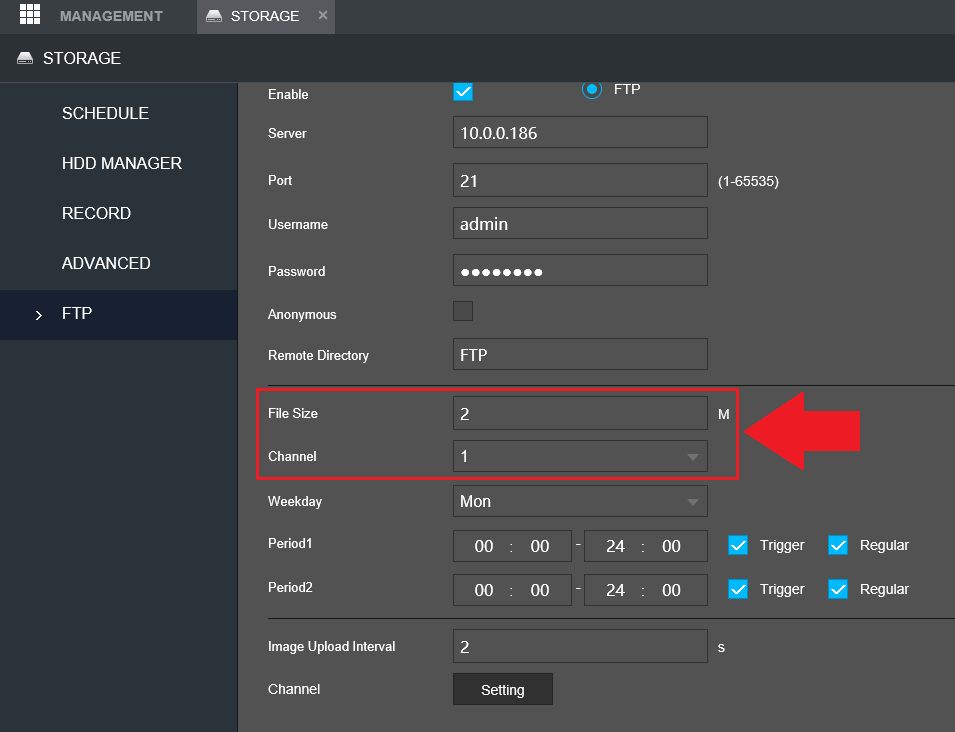Click Period2 end minute field
This screenshot has height=732, width=955.
tap(671, 590)
